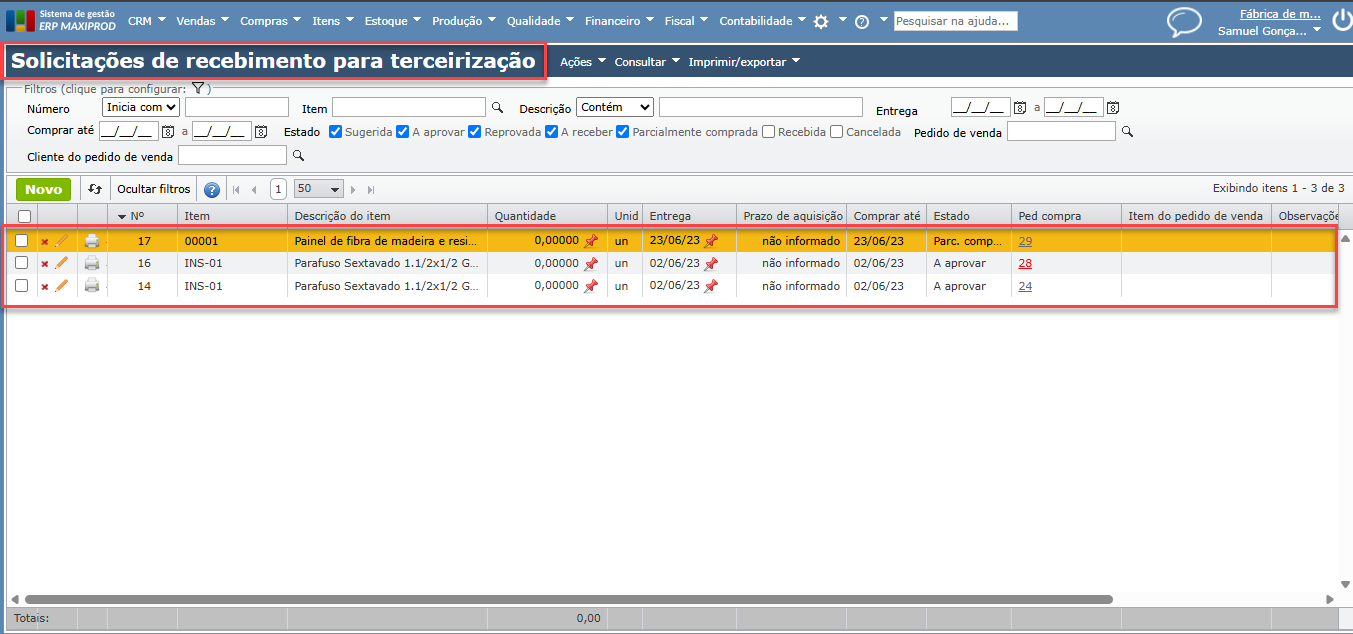Screen dimensions: 1353x634
Task: Expand the Consultar menu
Action: 647,62
